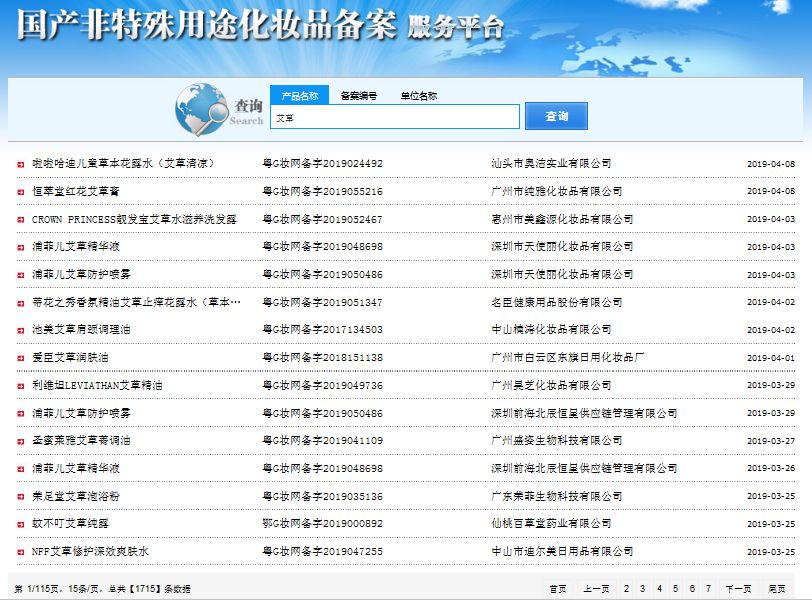The image size is (812, 601).
Task: Switch to the 单位名称 search tab
Action: click(419, 96)
